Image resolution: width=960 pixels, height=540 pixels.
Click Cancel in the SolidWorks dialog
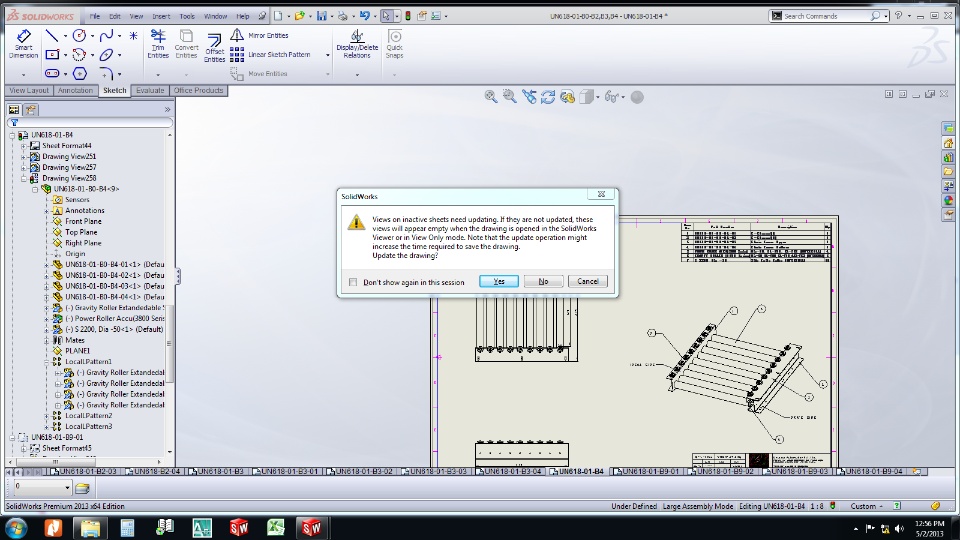(x=588, y=281)
